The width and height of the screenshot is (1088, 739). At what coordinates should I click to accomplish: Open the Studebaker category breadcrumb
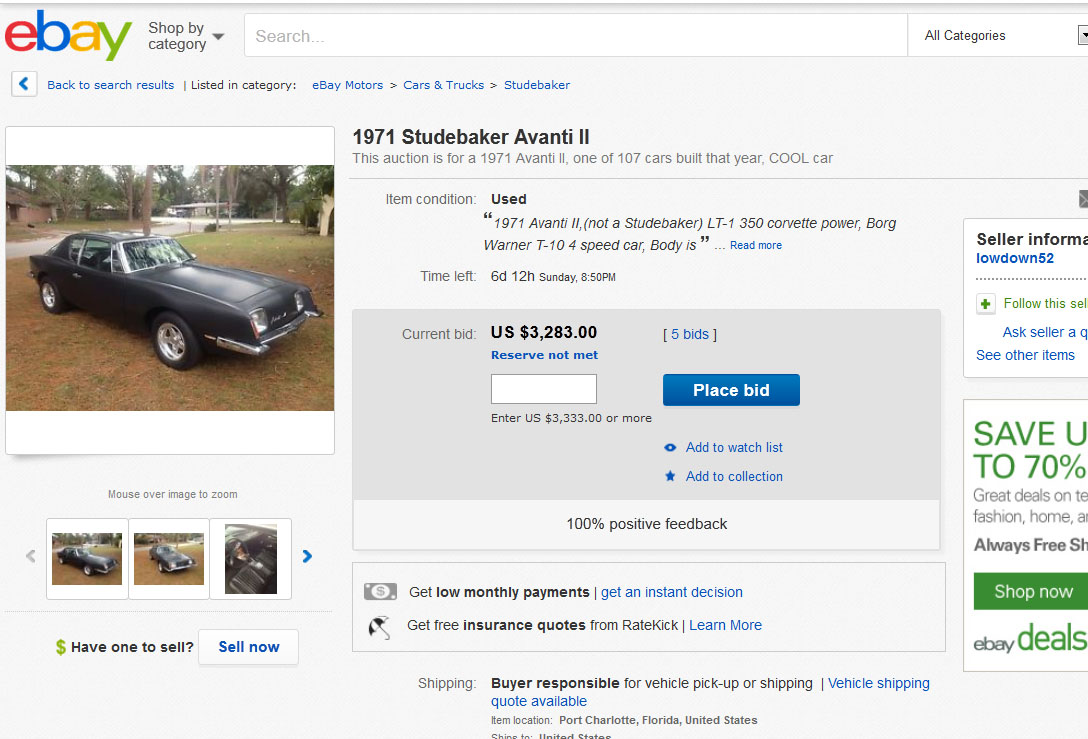tap(537, 85)
